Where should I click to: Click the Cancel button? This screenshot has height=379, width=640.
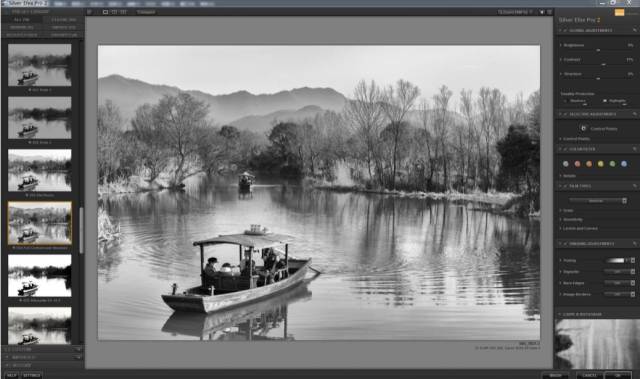589,375
